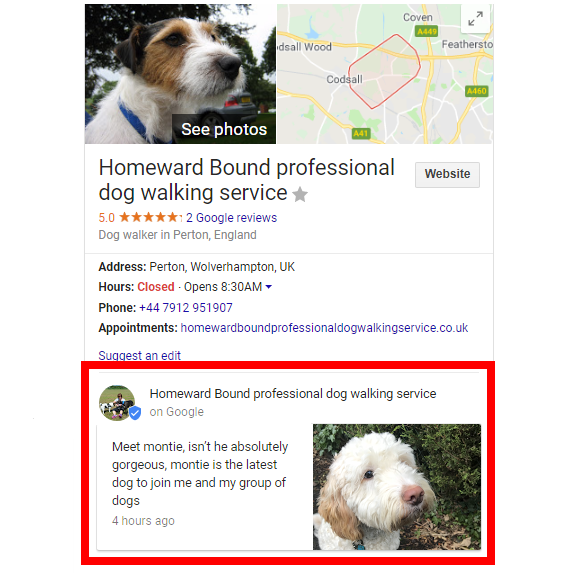Open the post text about montie

pyautogui.click(x=200, y=473)
